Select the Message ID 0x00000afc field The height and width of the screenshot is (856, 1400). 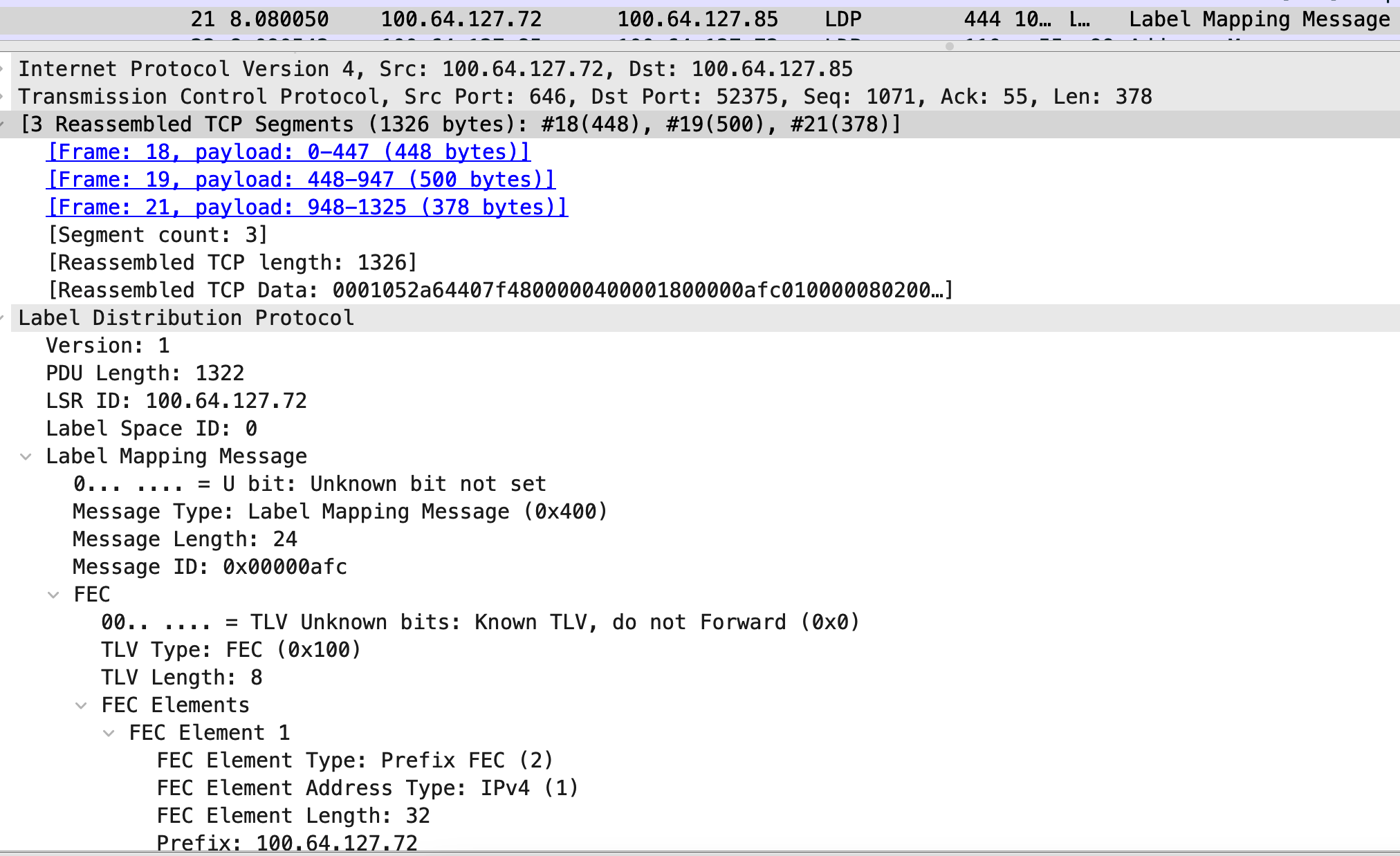tap(210, 567)
